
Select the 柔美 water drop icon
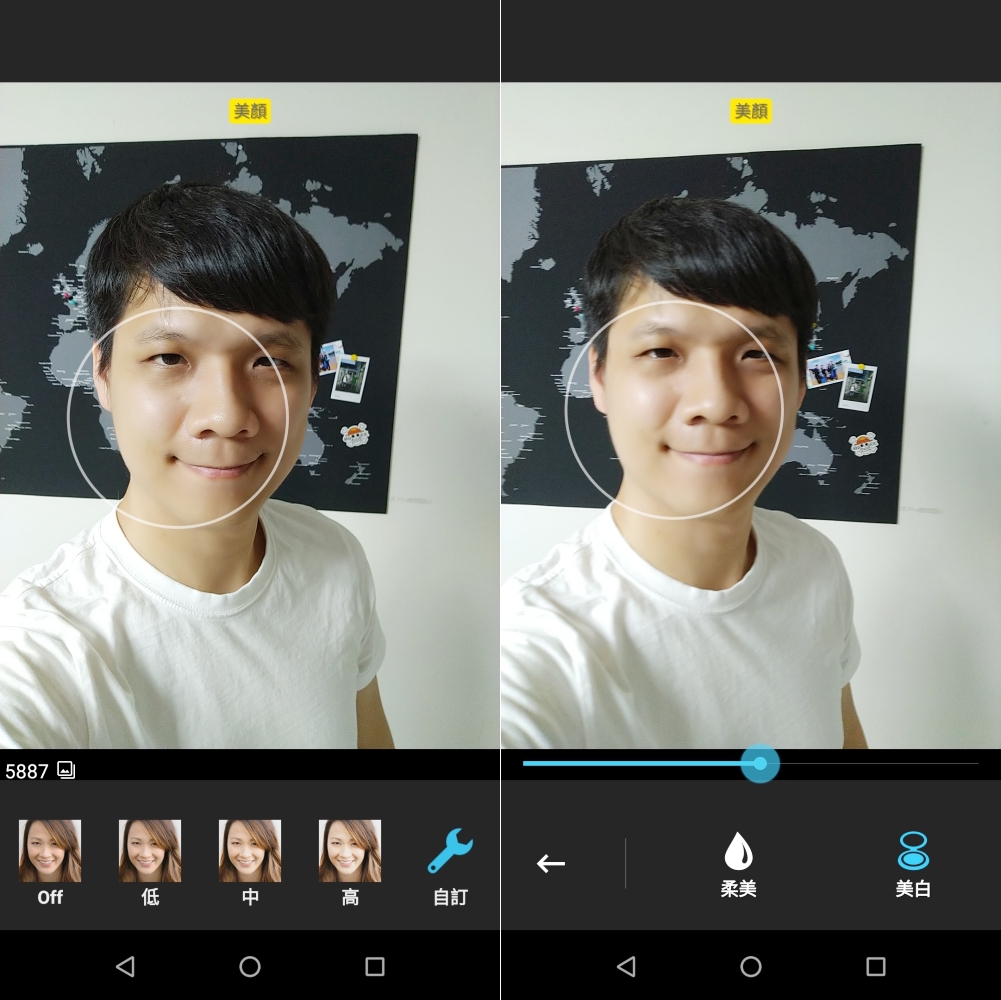739,851
